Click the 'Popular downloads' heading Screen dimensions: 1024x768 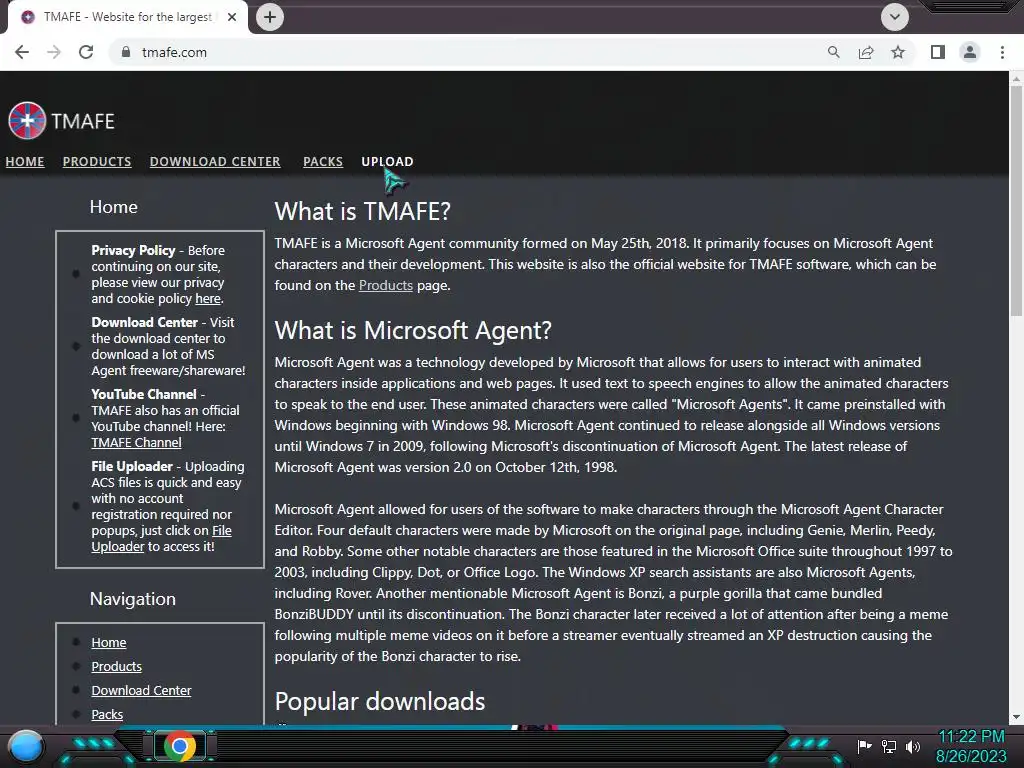tap(379, 701)
